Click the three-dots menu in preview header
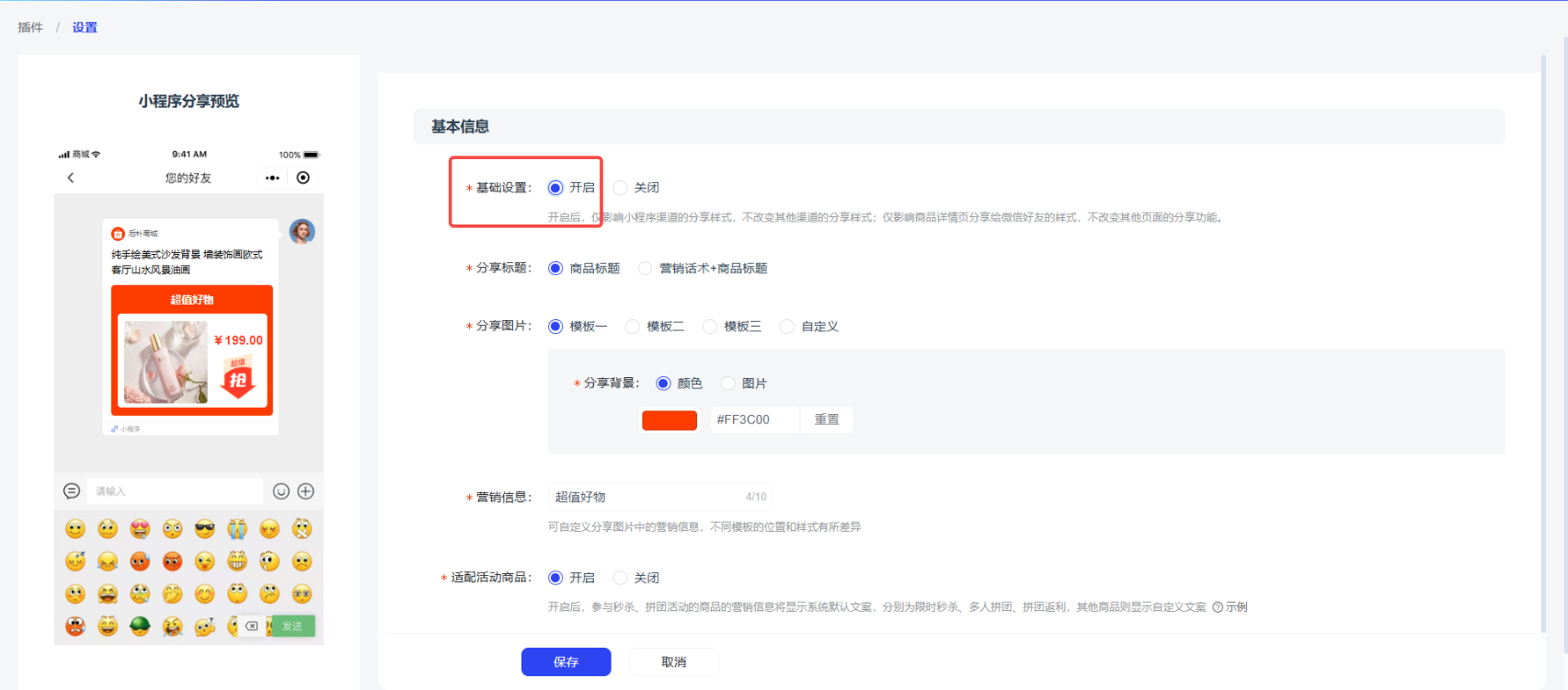Screen dimensions: 1568x690 click(272, 178)
